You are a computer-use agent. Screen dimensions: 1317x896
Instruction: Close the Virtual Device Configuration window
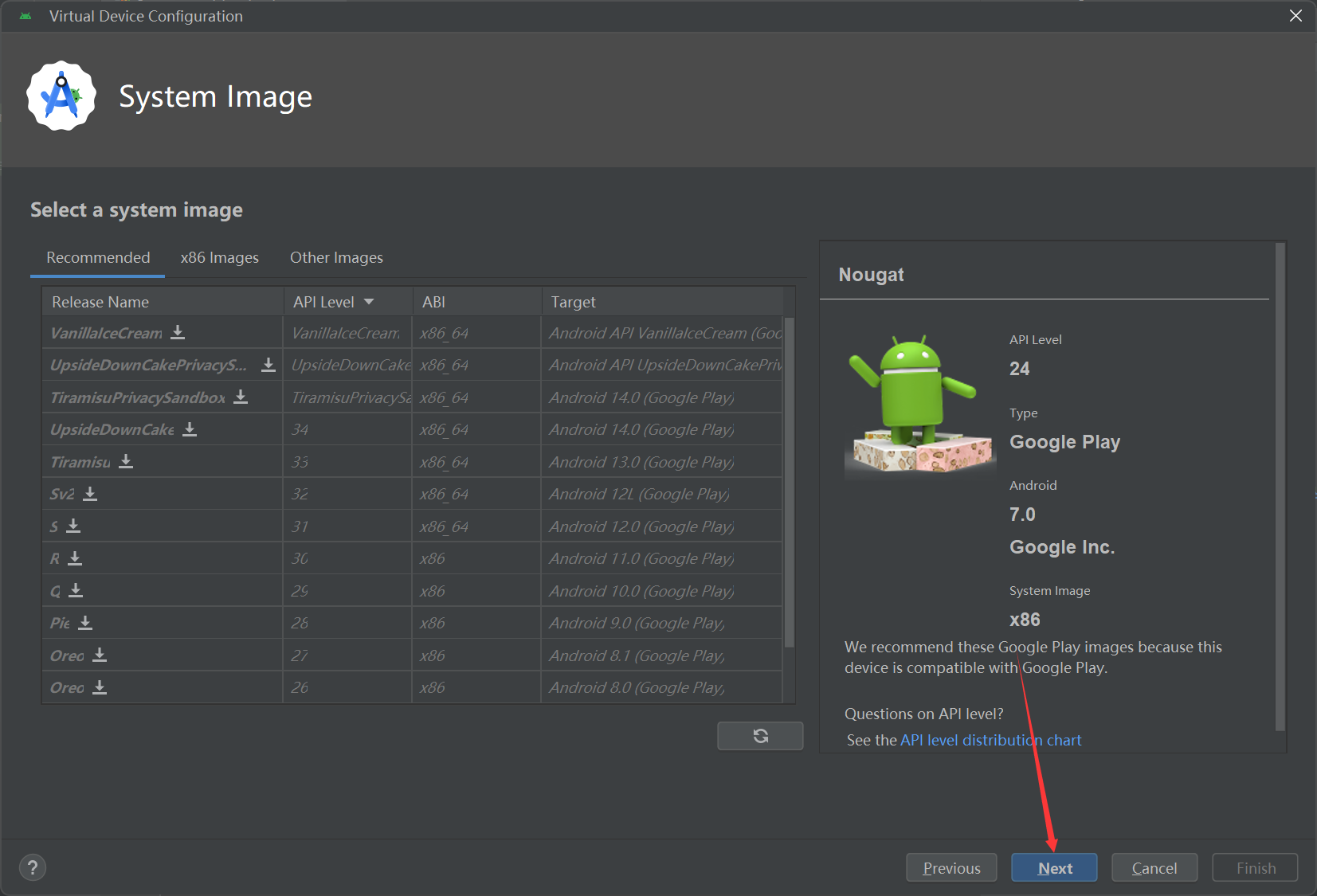click(x=1296, y=16)
